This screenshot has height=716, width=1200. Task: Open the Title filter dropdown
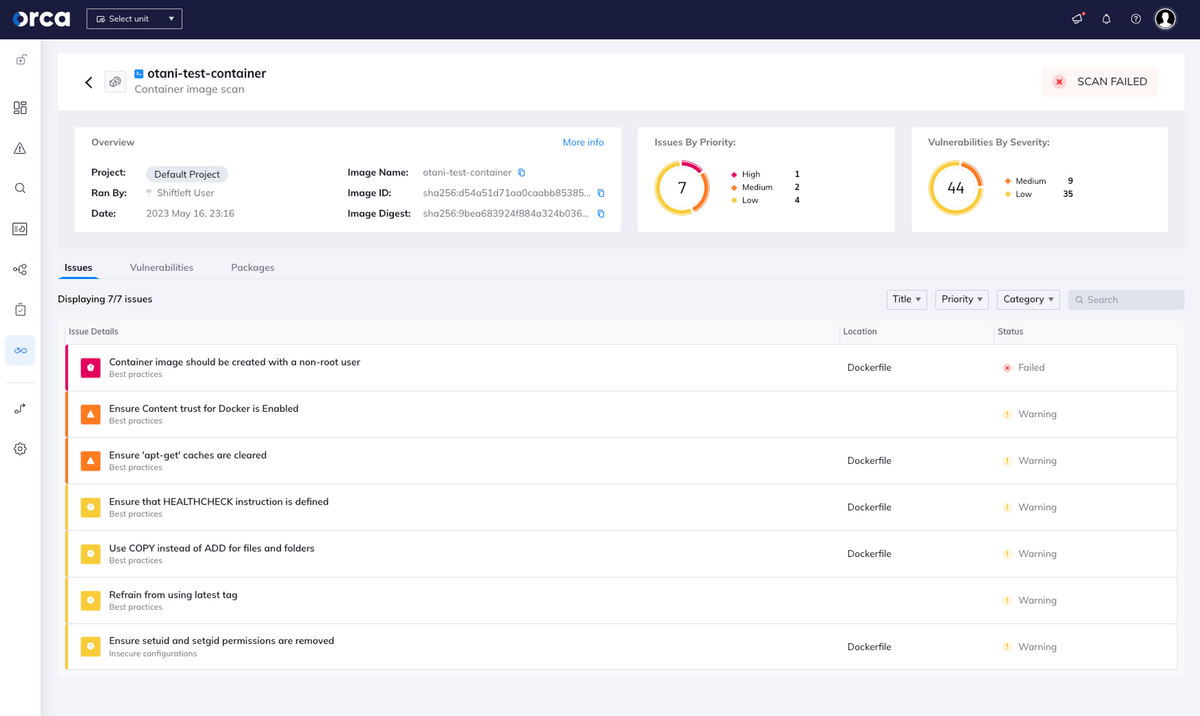pyautogui.click(x=907, y=299)
